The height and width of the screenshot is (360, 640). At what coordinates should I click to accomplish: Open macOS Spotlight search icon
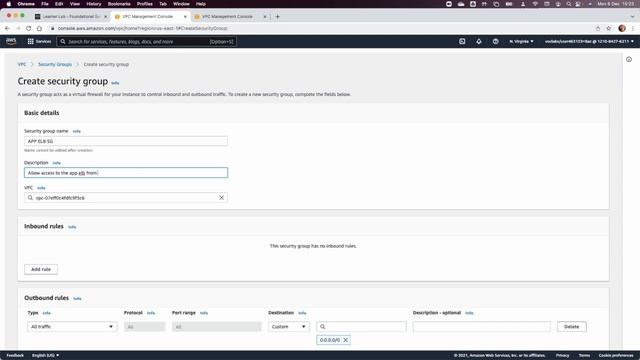(x=569, y=4)
